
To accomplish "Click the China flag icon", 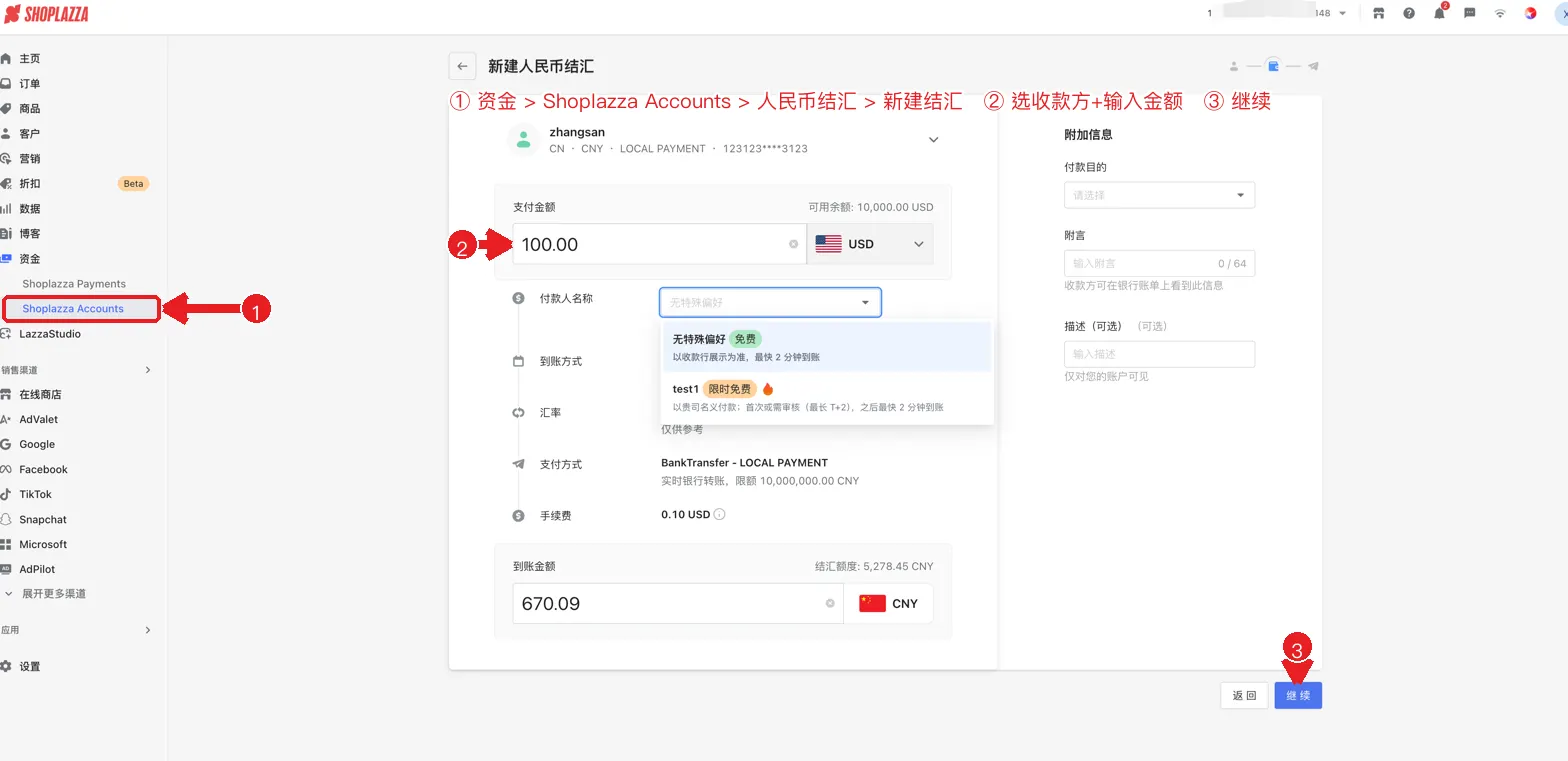I will [x=872, y=603].
